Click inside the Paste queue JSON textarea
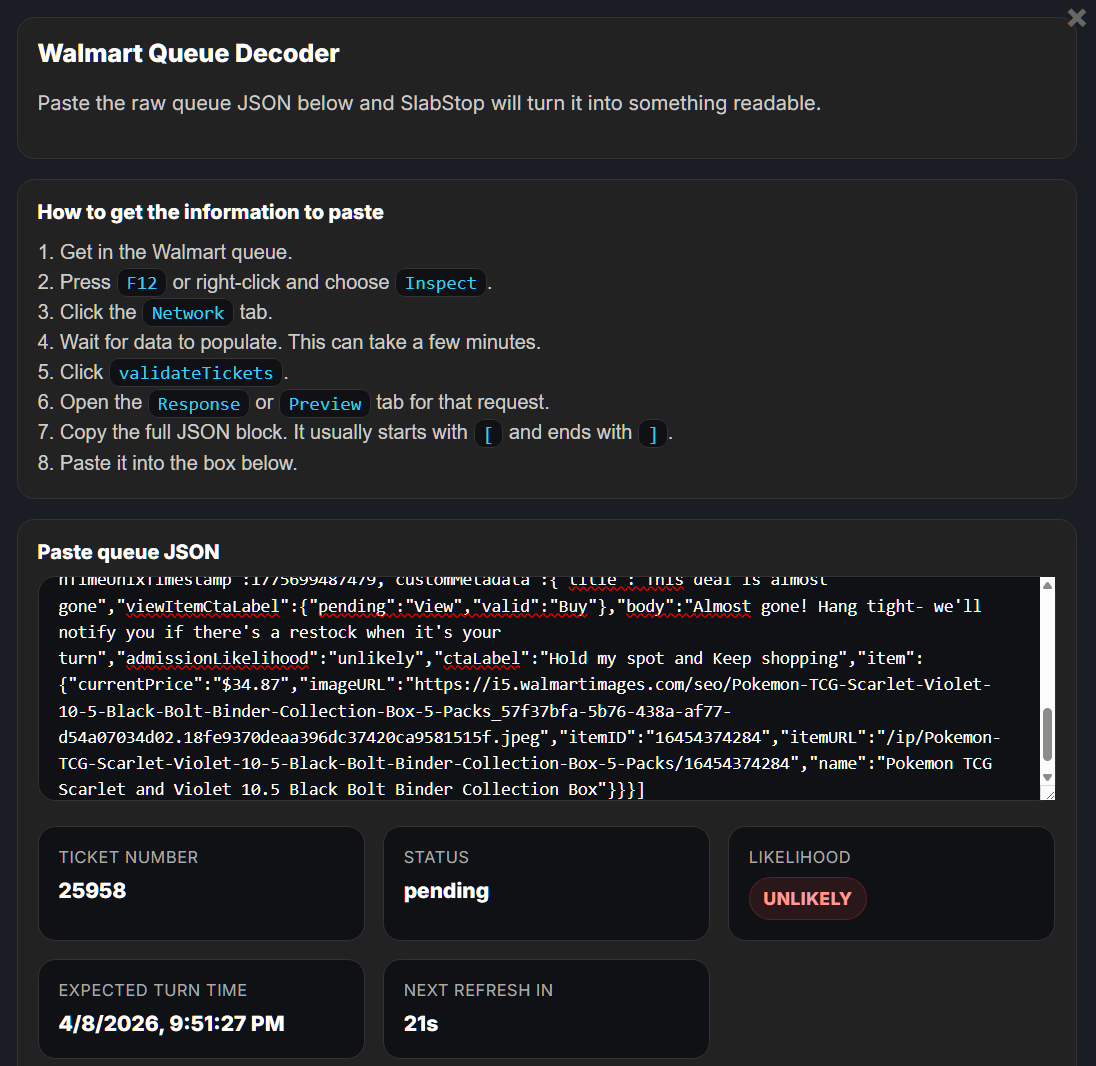 539,689
